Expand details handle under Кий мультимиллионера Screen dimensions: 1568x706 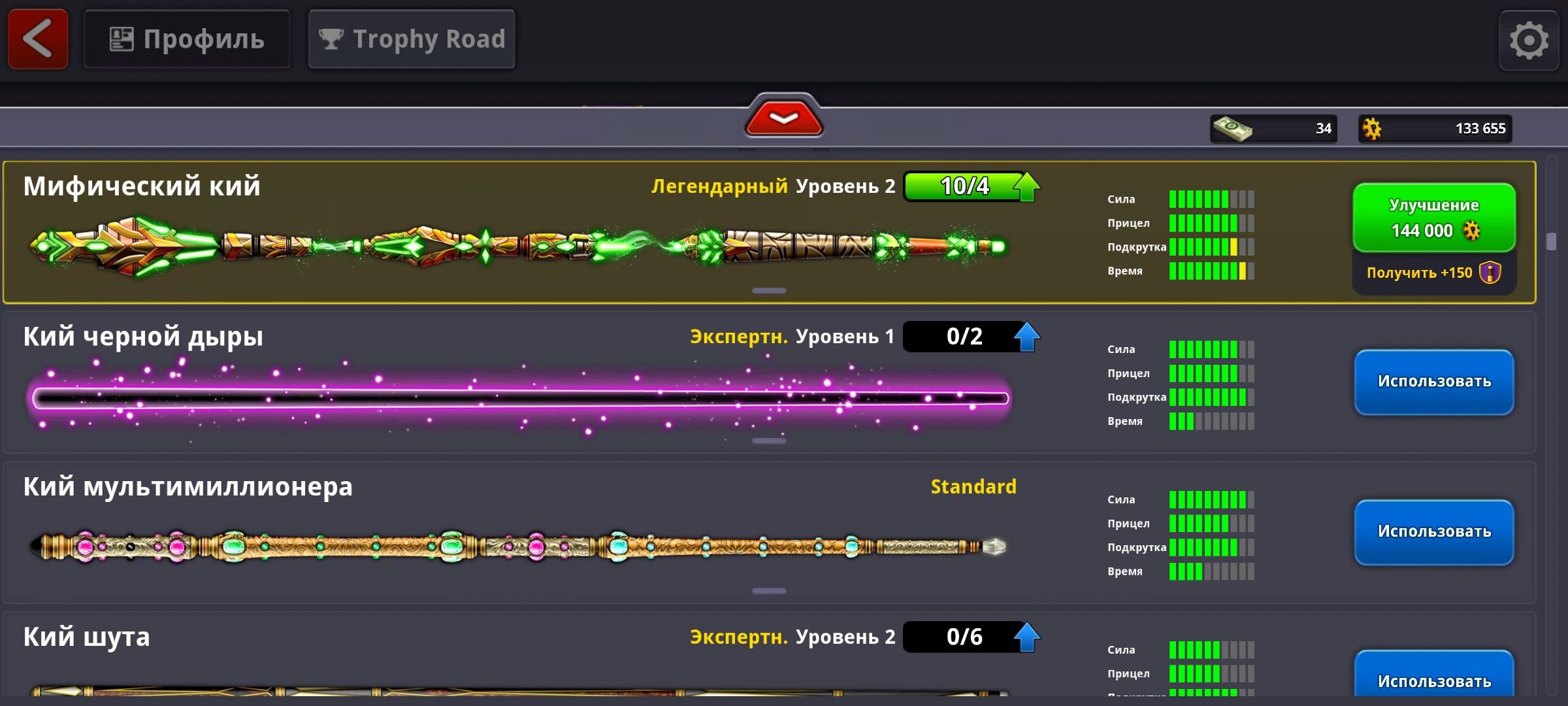769,591
